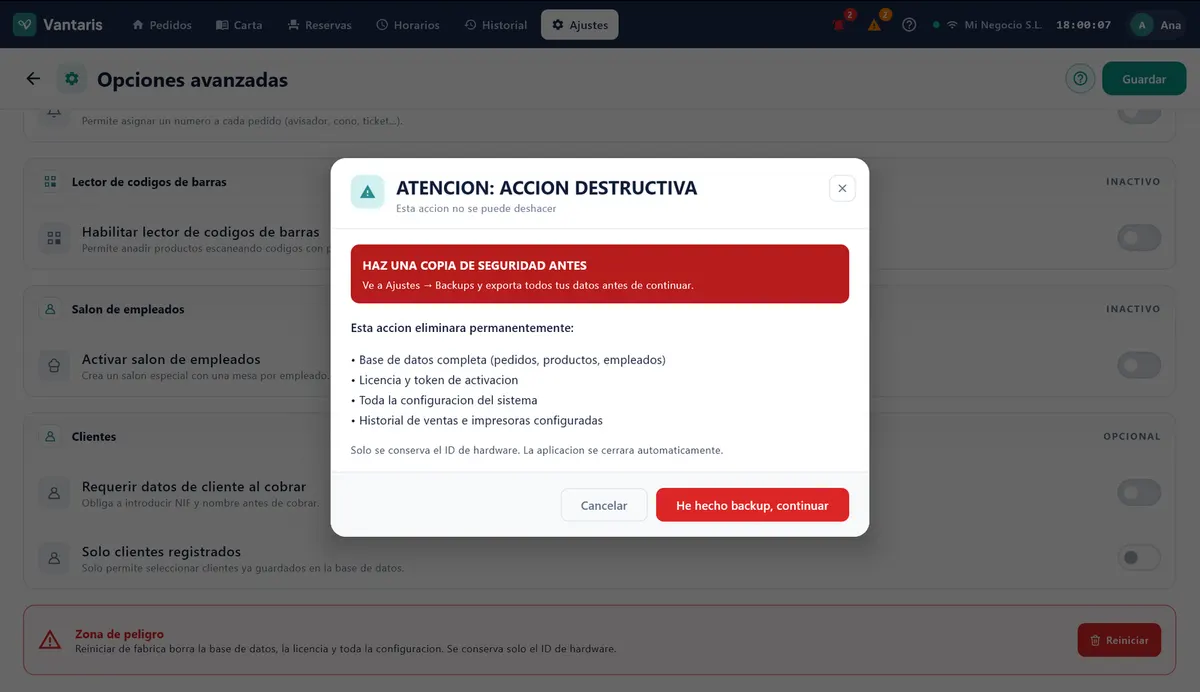Open the Pedidos tab
1200x692 pixels.
162,25
